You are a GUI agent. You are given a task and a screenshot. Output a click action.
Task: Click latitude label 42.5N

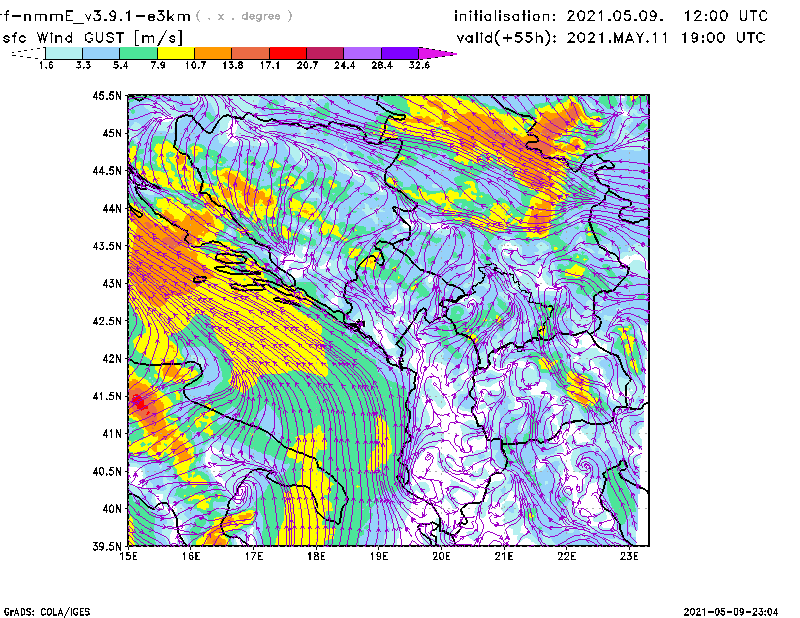click(x=107, y=321)
